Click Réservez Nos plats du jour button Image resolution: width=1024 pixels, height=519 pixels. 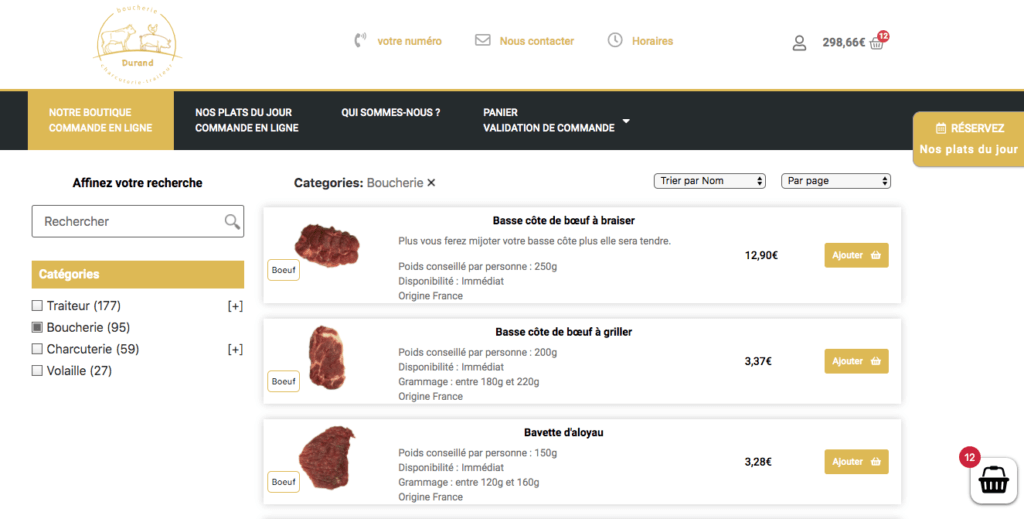pos(968,138)
